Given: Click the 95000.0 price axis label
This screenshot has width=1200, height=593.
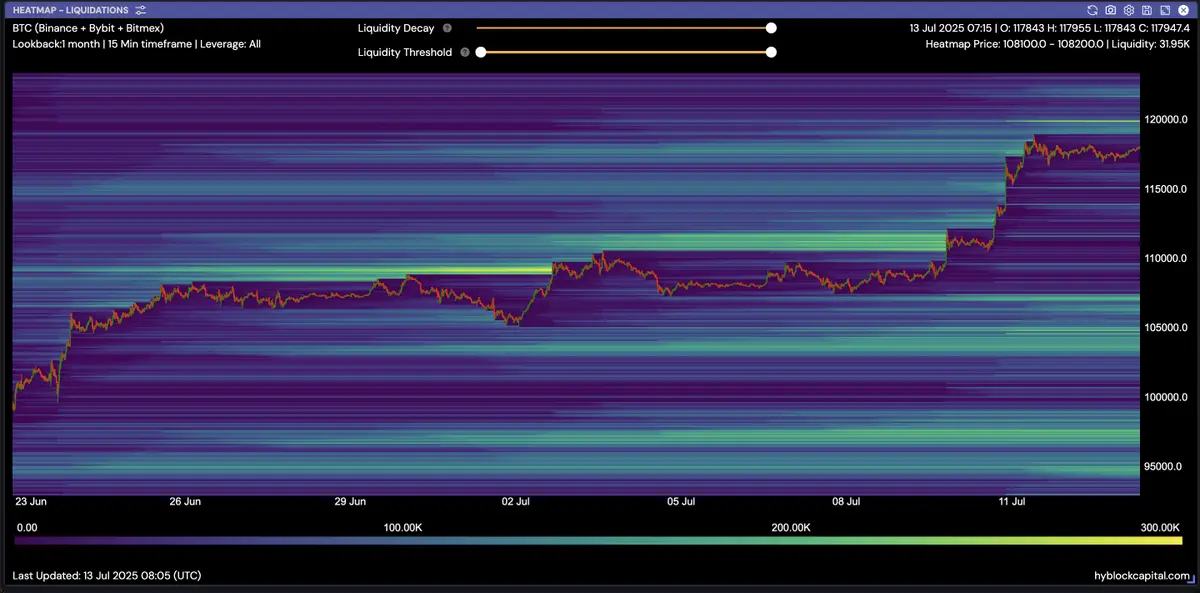Looking at the screenshot, I should 1164,466.
